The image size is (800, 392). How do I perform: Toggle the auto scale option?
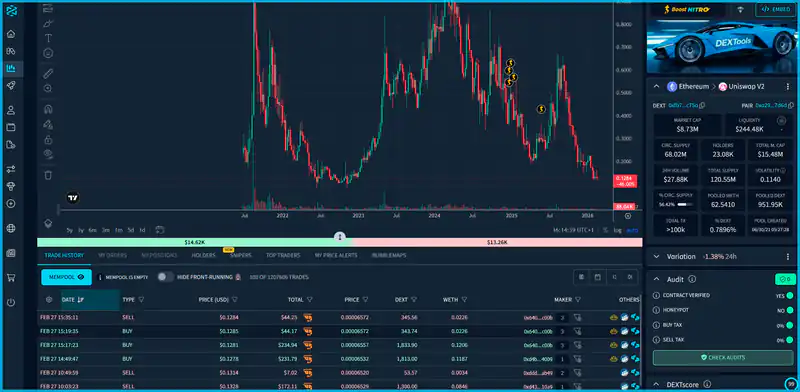click(632, 230)
